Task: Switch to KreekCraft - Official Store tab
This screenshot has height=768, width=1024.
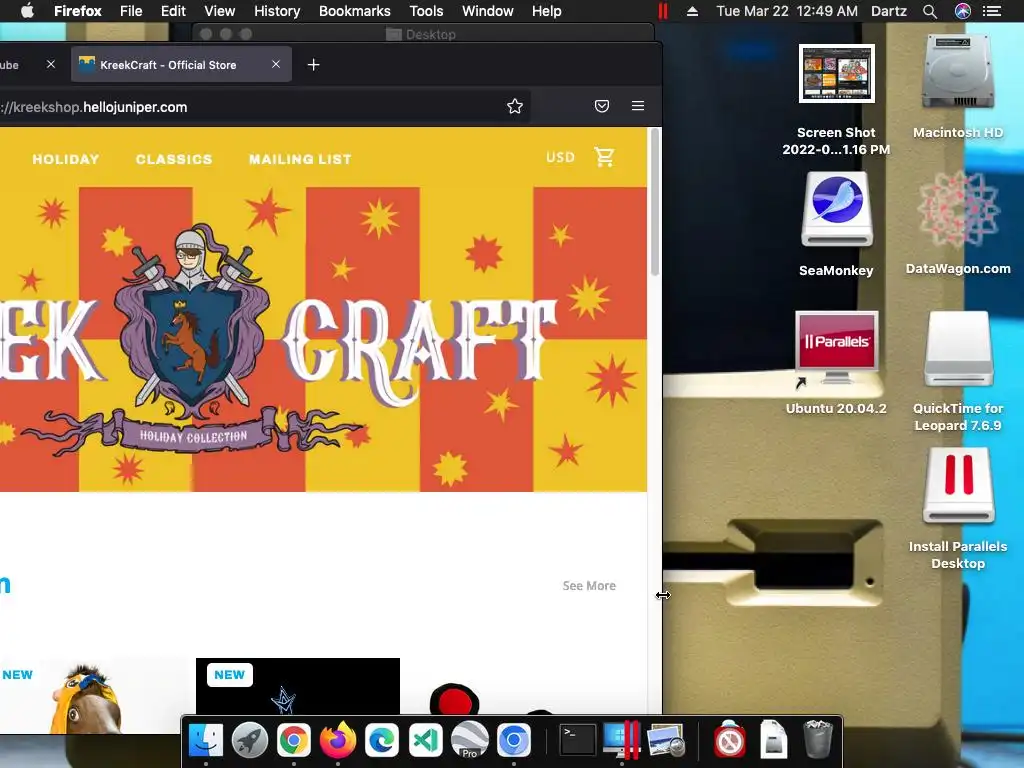Action: point(181,64)
